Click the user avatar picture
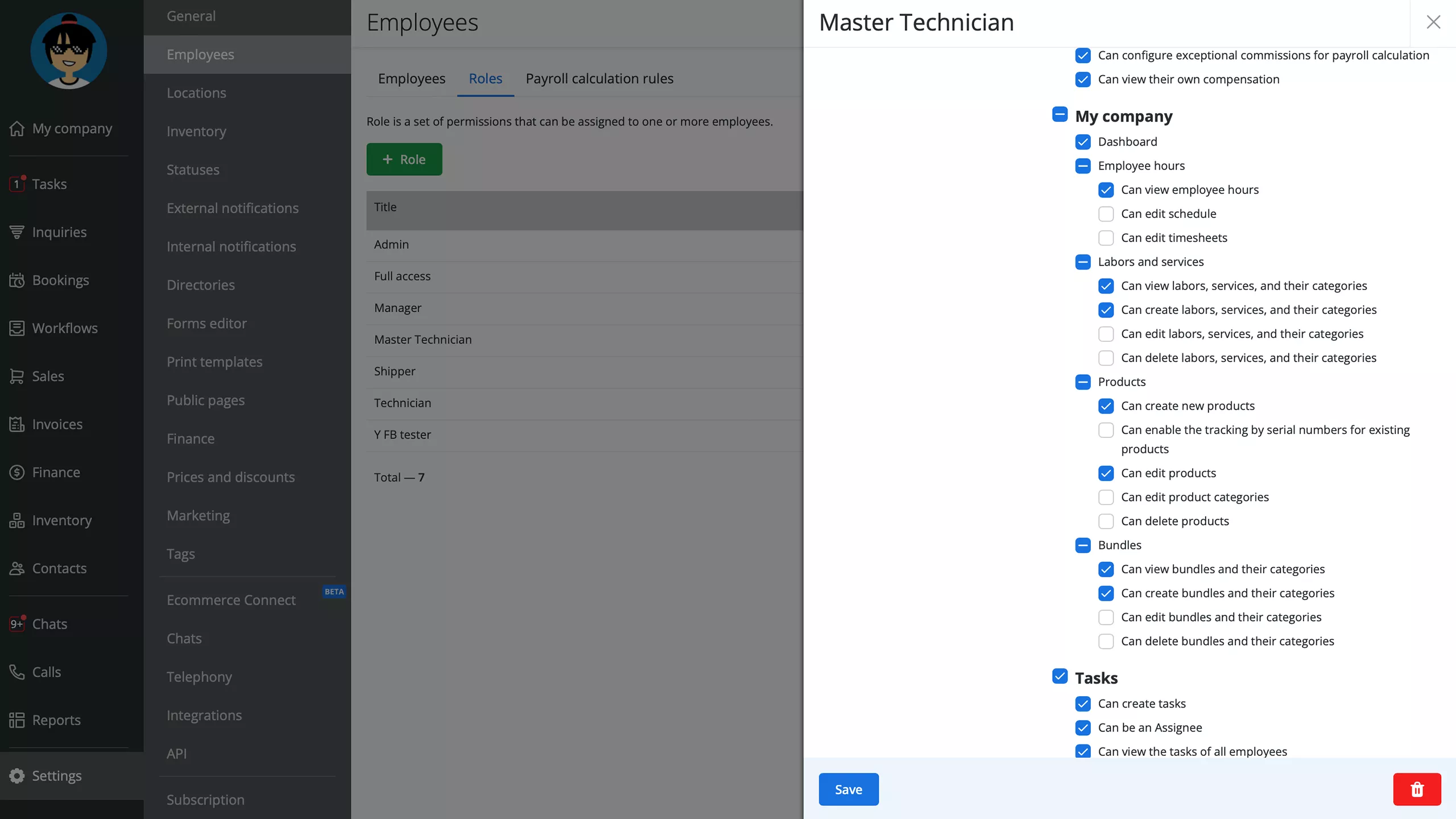The image size is (1456, 819). (x=69, y=51)
